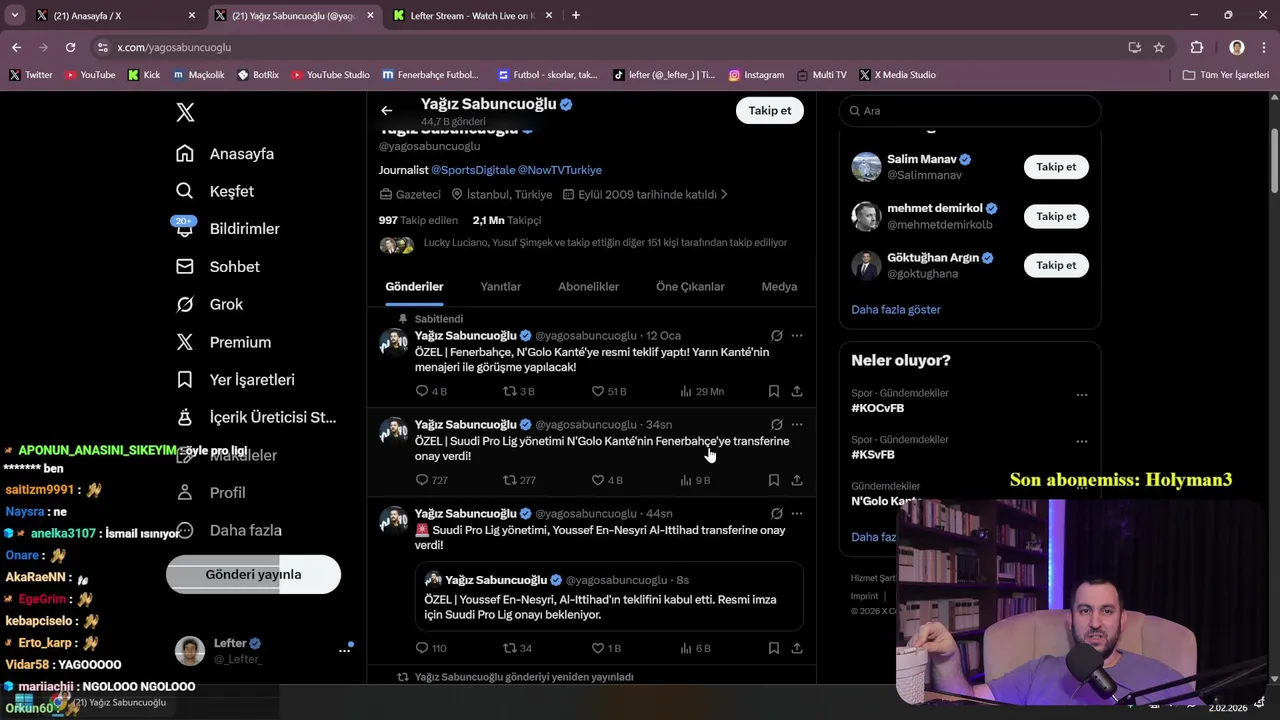Viewport: 1280px width, 720px height.
Task: Open more options on the 34sn tweet
Action: coord(797,425)
